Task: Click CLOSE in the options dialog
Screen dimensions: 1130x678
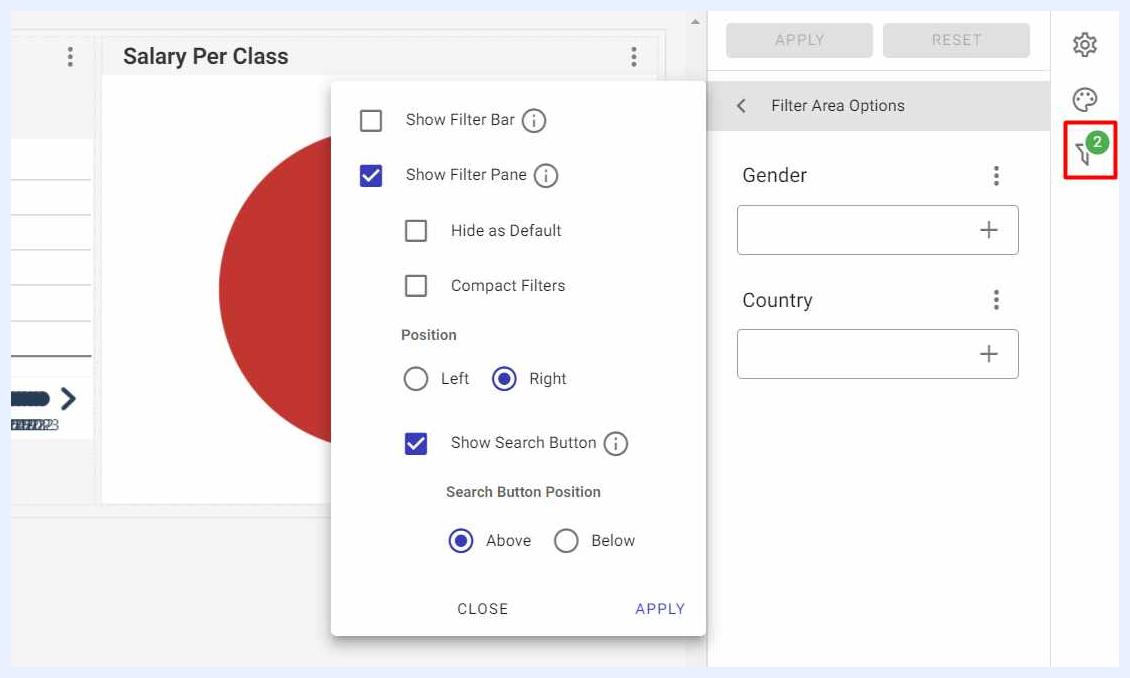Action: point(483,609)
